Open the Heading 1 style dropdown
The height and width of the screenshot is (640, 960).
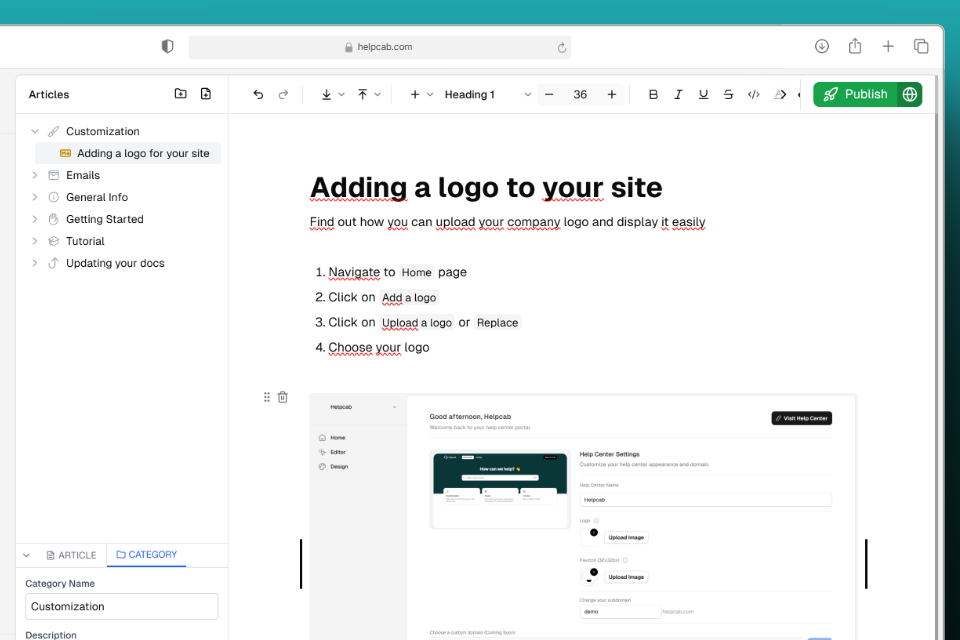click(487, 94)
